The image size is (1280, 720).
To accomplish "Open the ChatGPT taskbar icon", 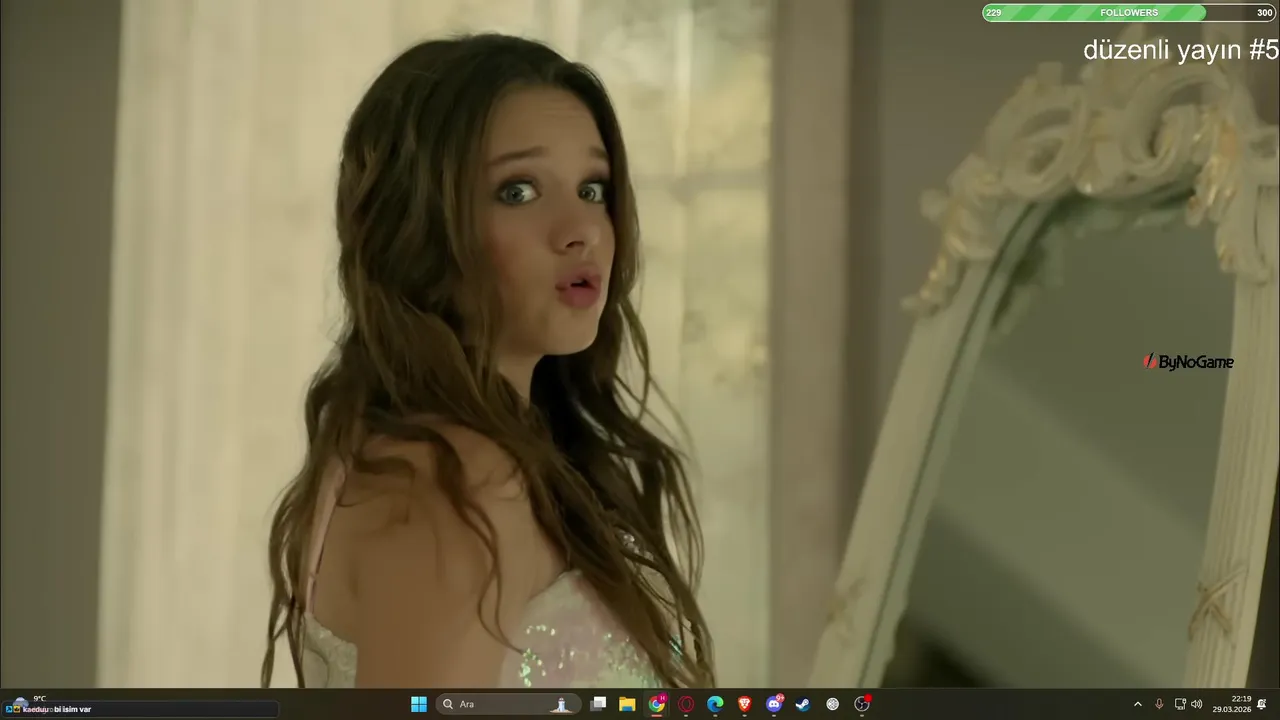I will tap(832, 704).
